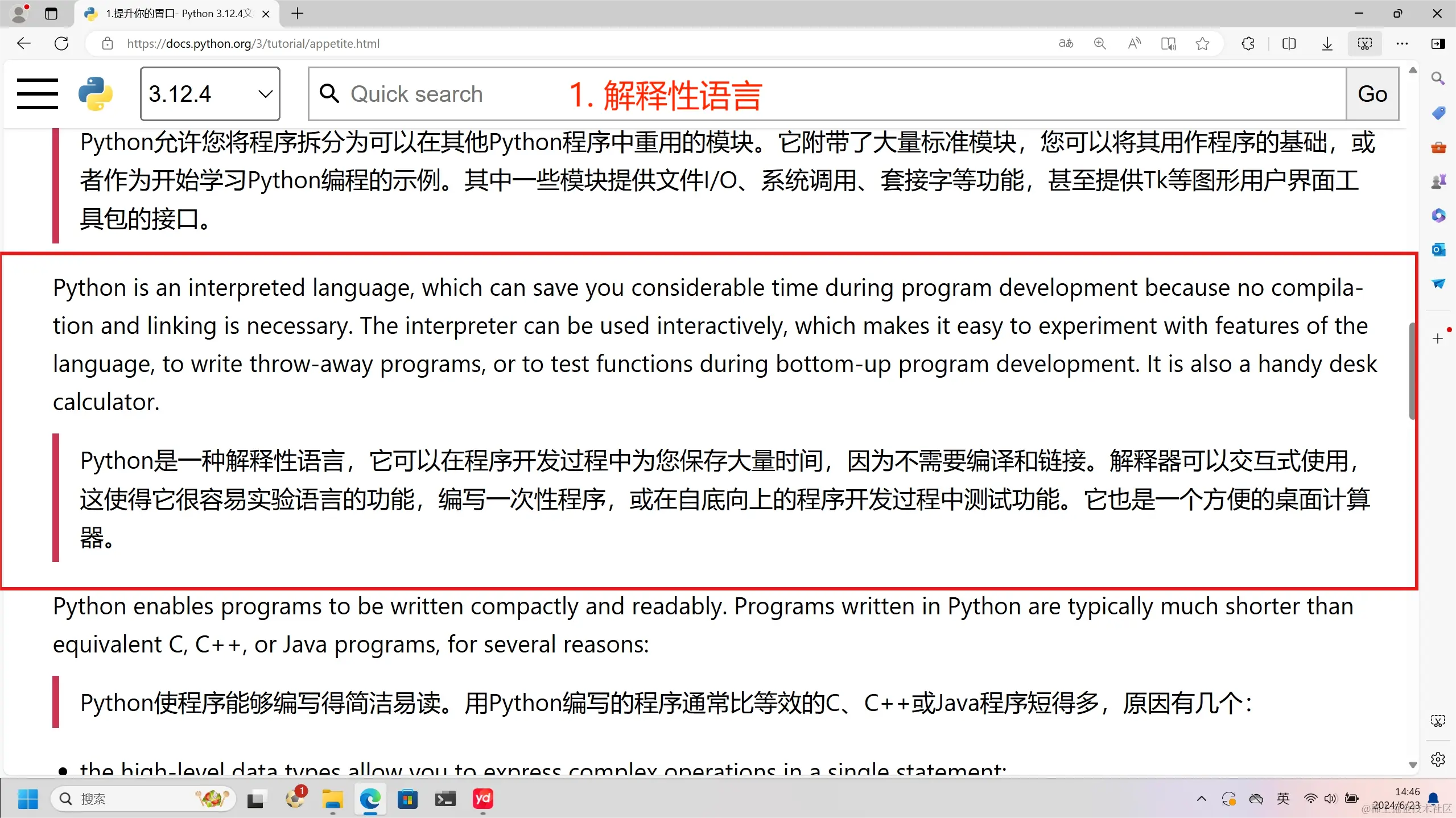Show hidden system tray icons chevron

[x=1201, y=799]
